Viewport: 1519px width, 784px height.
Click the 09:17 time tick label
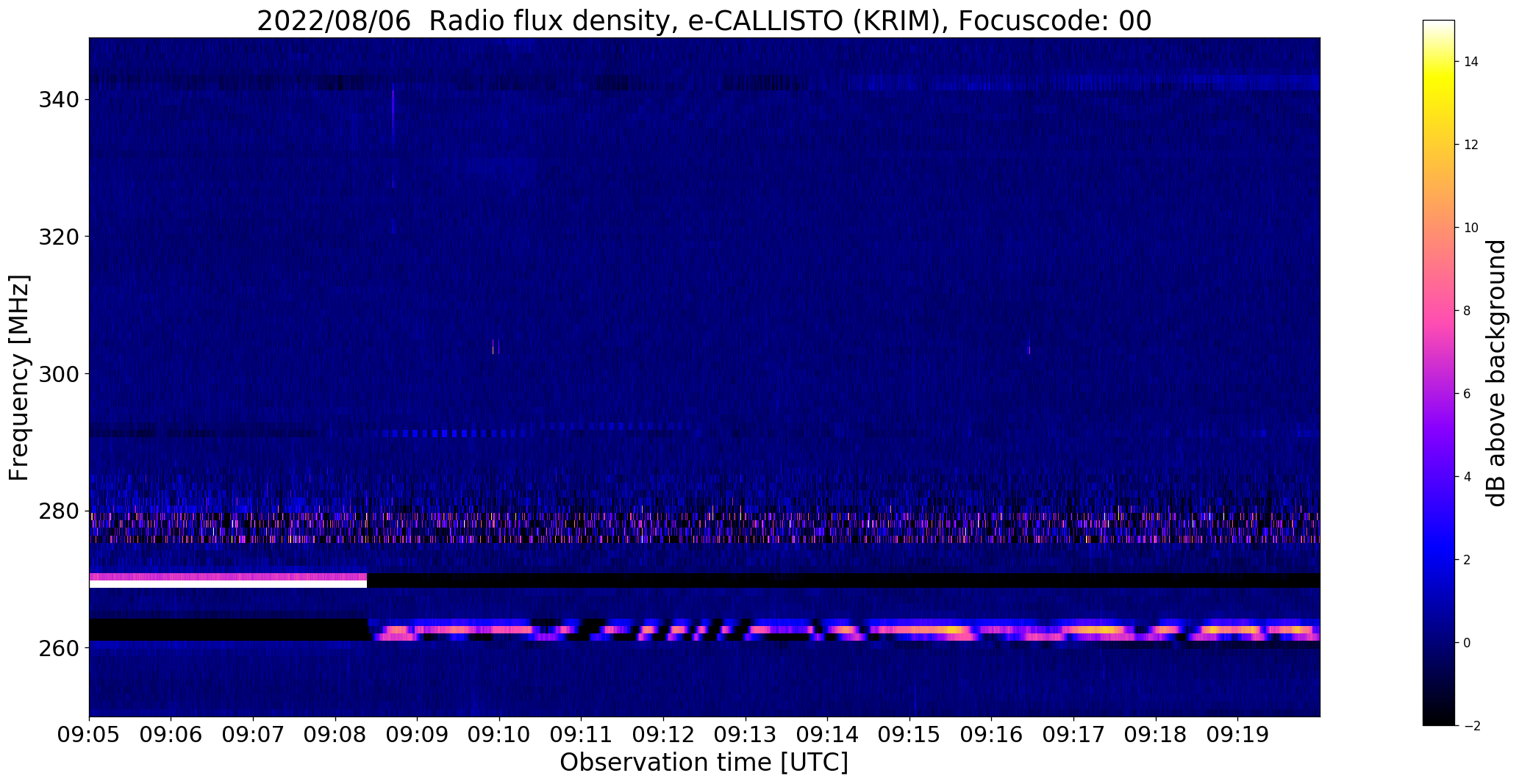click(1073, 736)
